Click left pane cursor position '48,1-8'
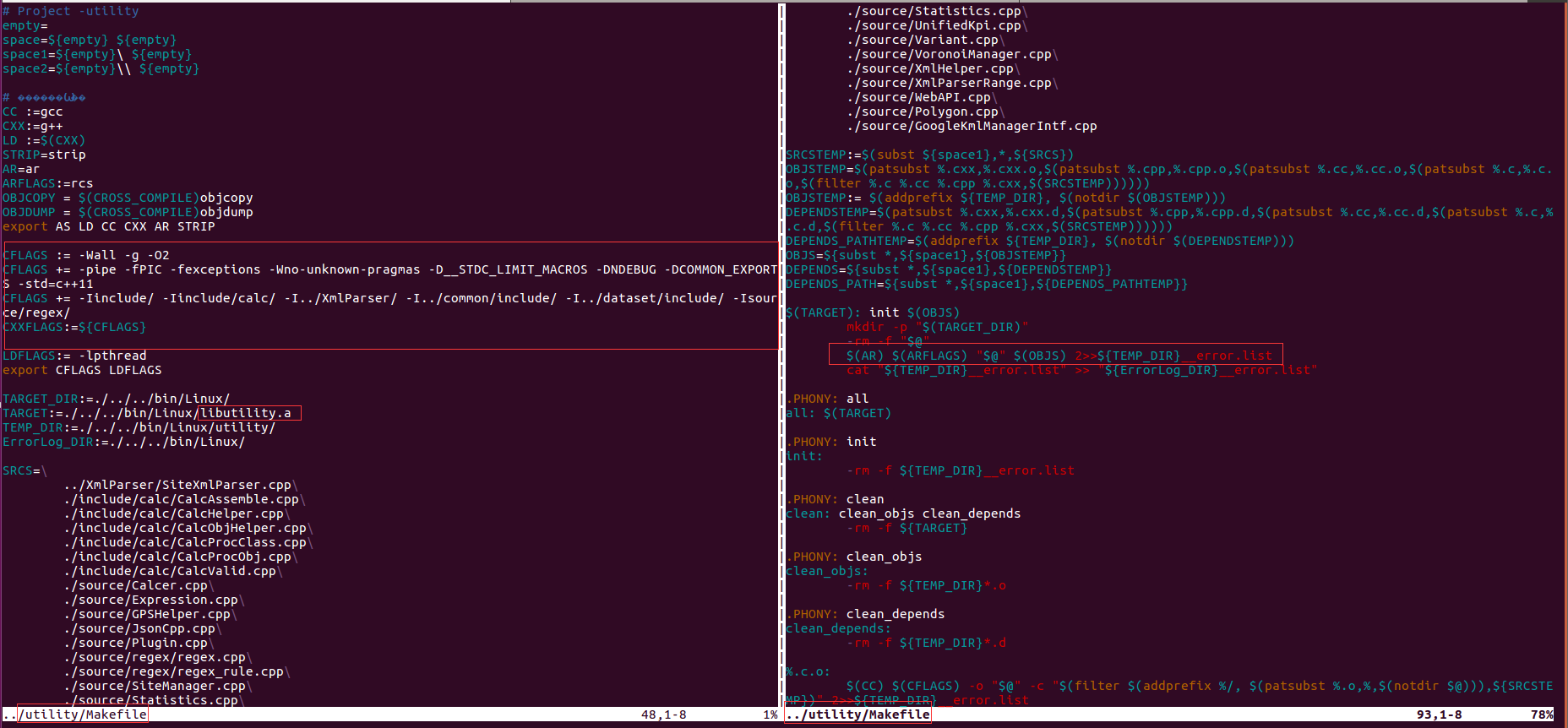1568x728 pixels. 664,714
